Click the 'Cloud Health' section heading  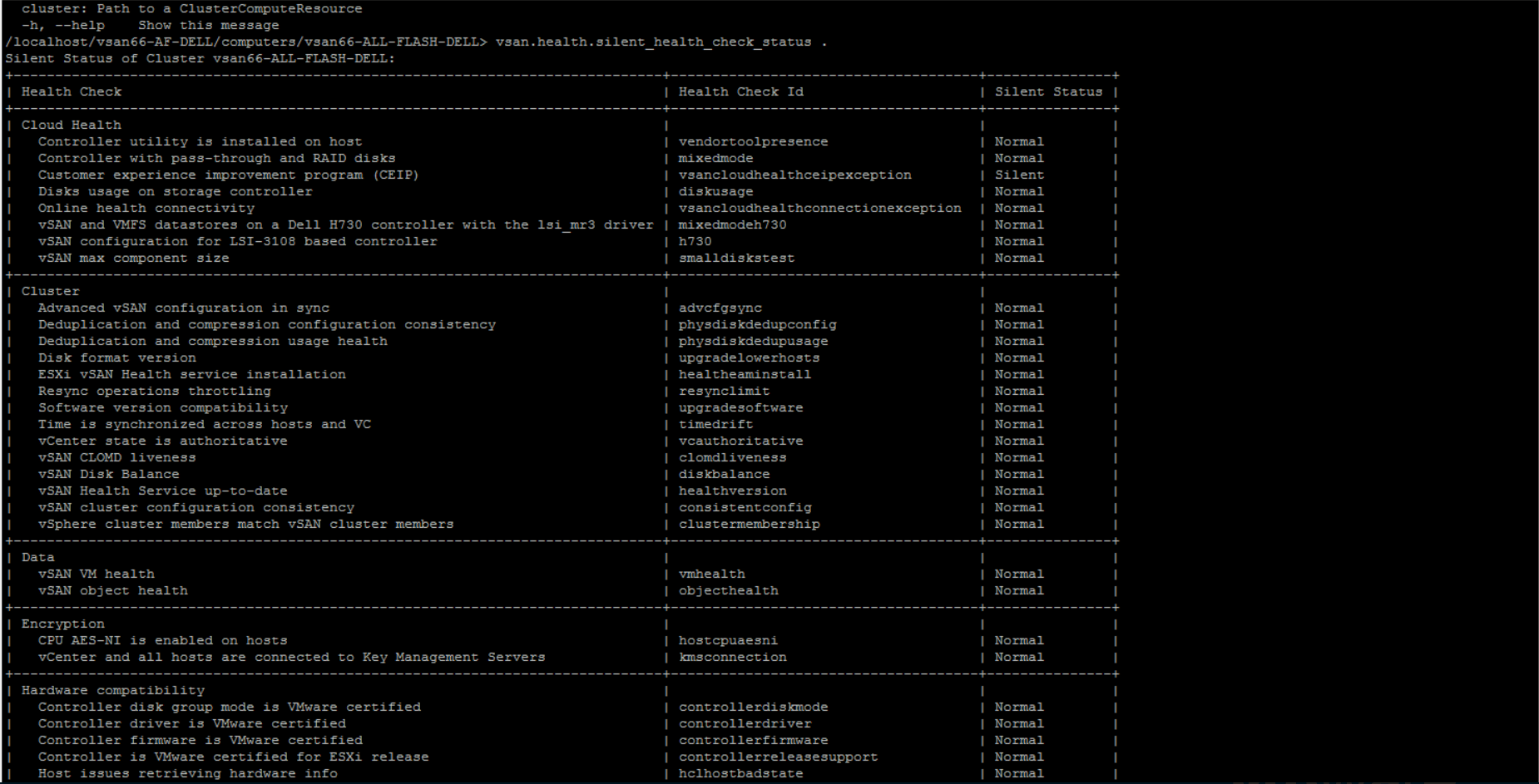[72, 125]
